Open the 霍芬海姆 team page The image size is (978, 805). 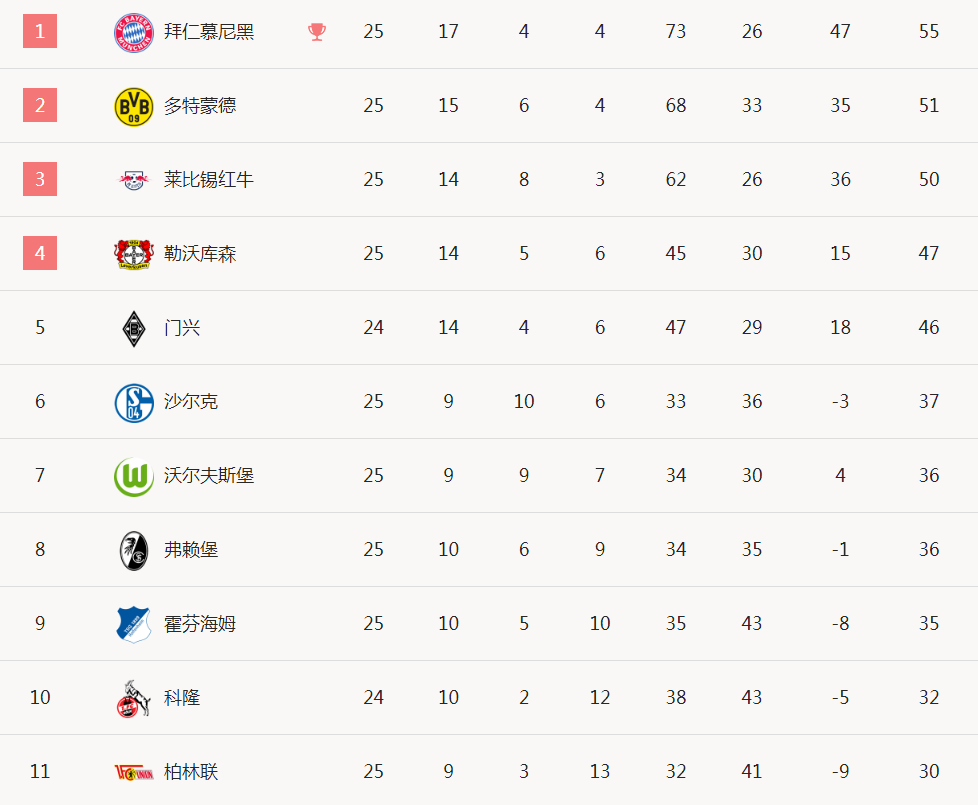[x=200, y=624]
